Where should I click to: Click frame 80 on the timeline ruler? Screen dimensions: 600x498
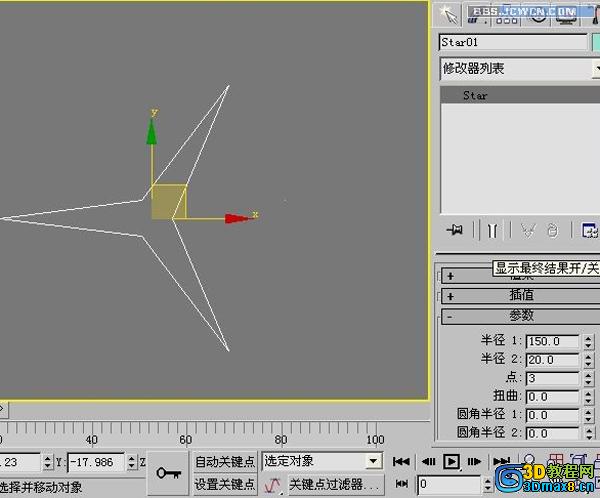click(281, 440)
